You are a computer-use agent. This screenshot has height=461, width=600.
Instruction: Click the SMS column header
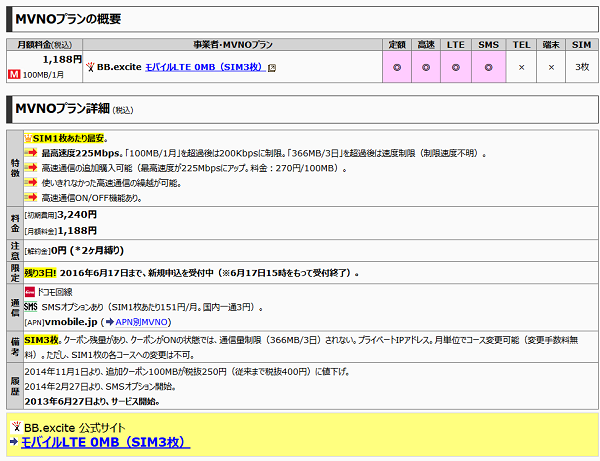(489, 44)
